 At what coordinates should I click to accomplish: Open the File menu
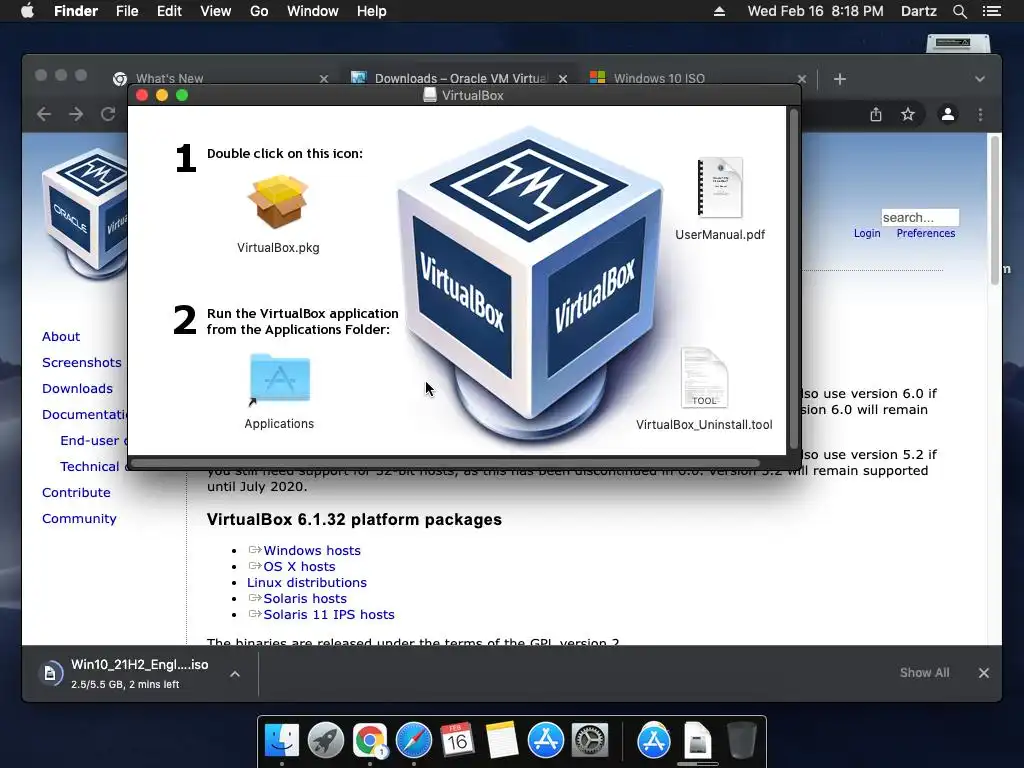127,11
